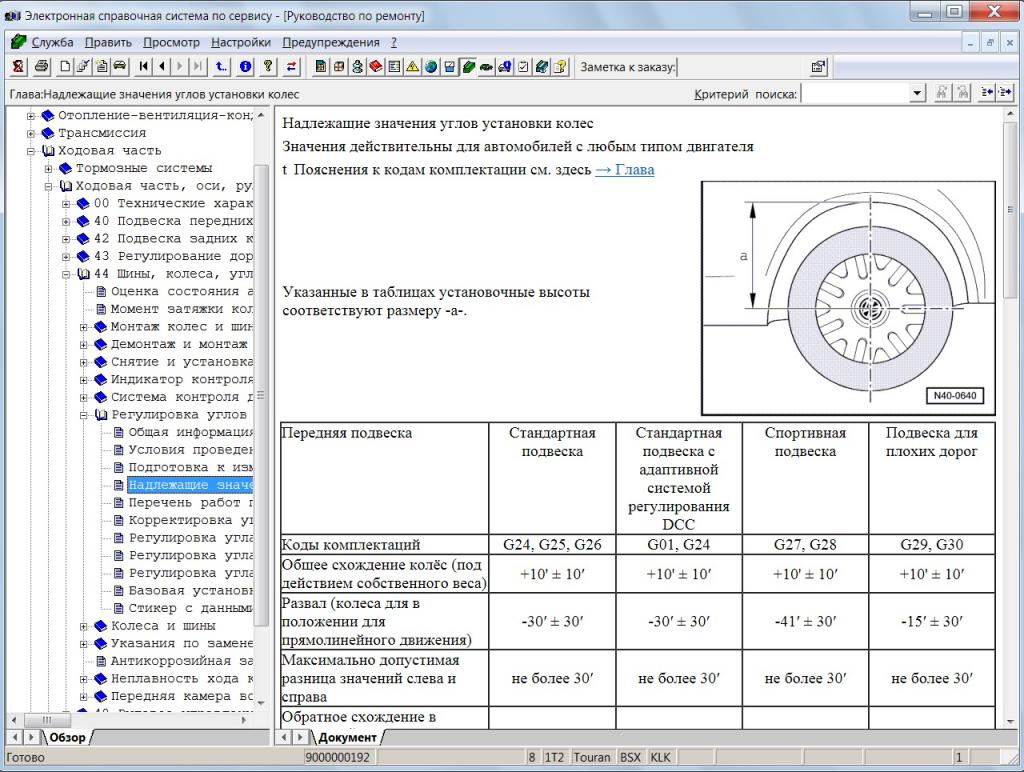
Task: Click the wheel height diagram N40-0640
Action: point(848,298)
